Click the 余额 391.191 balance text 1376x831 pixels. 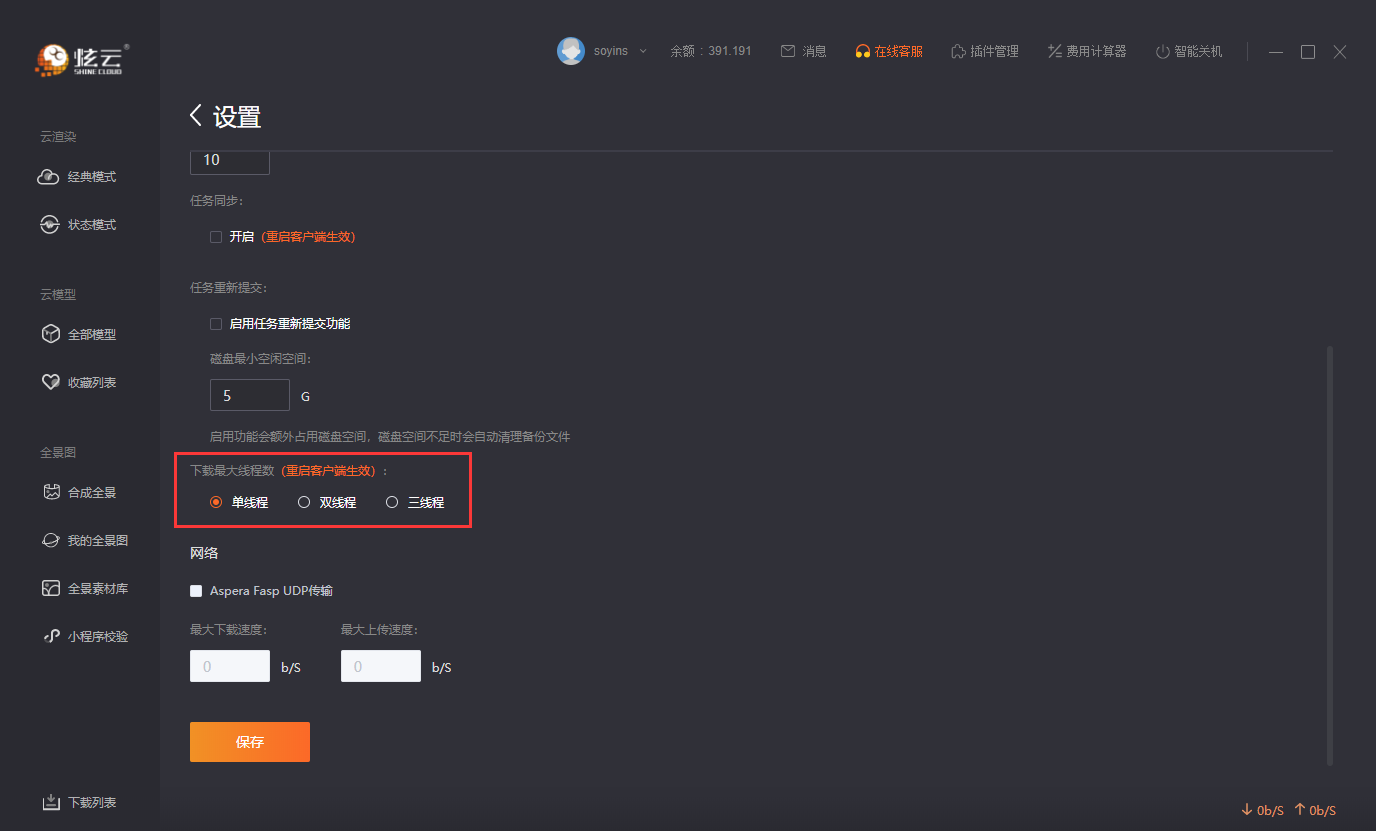[x=711, y=51]
